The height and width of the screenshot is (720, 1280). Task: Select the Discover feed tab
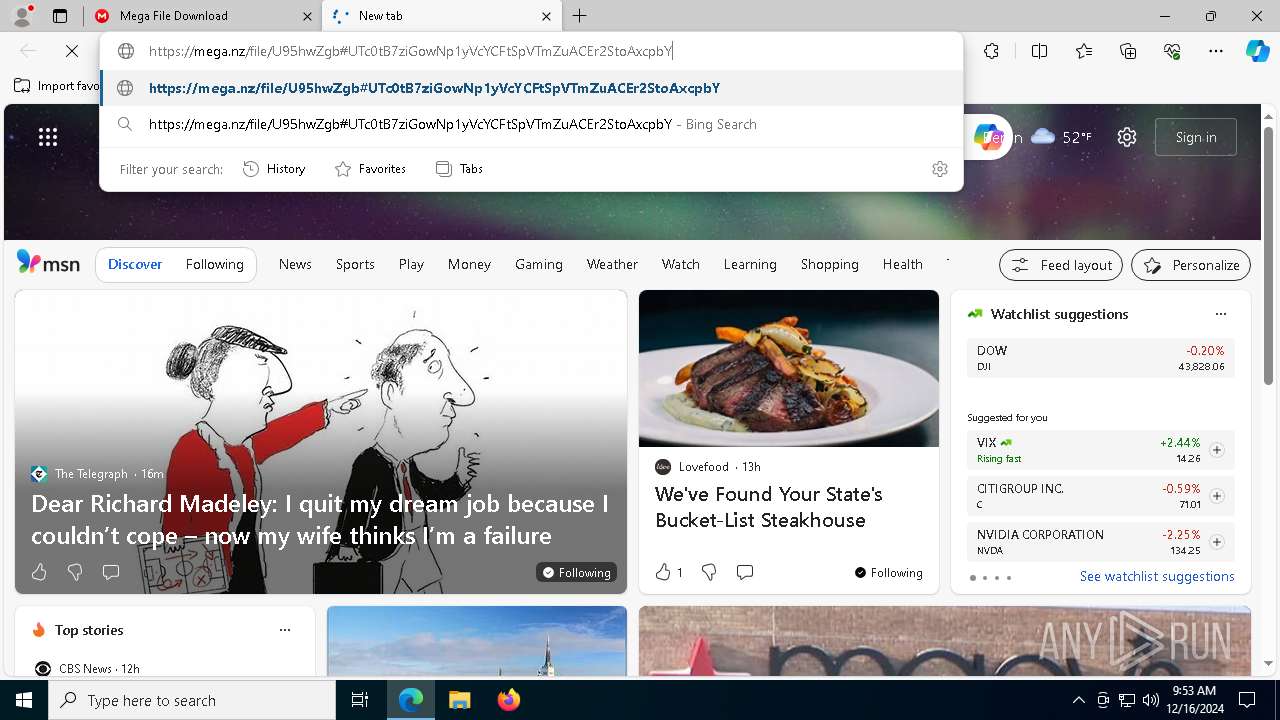(x=135, y=265)
